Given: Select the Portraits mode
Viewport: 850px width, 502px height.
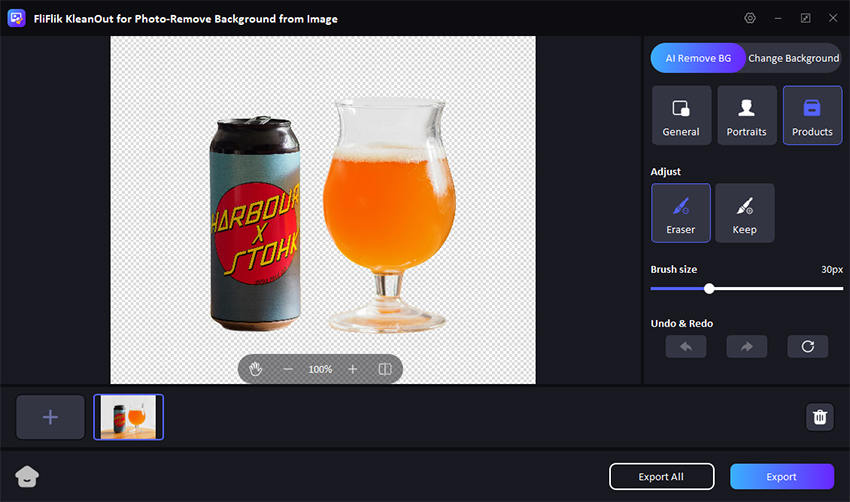Looking at the screenshot, I should click(746, 115).
